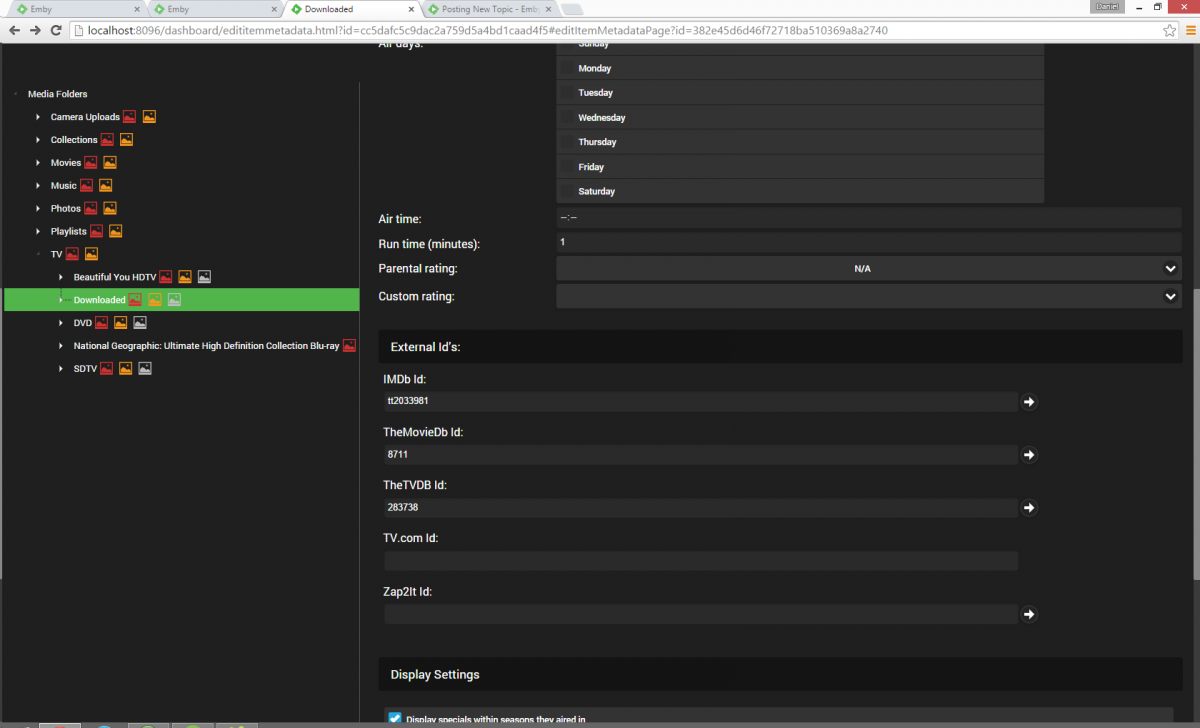1200x728 pixels.
Task: Click the Run time minutes field
Action: [869, 243]
